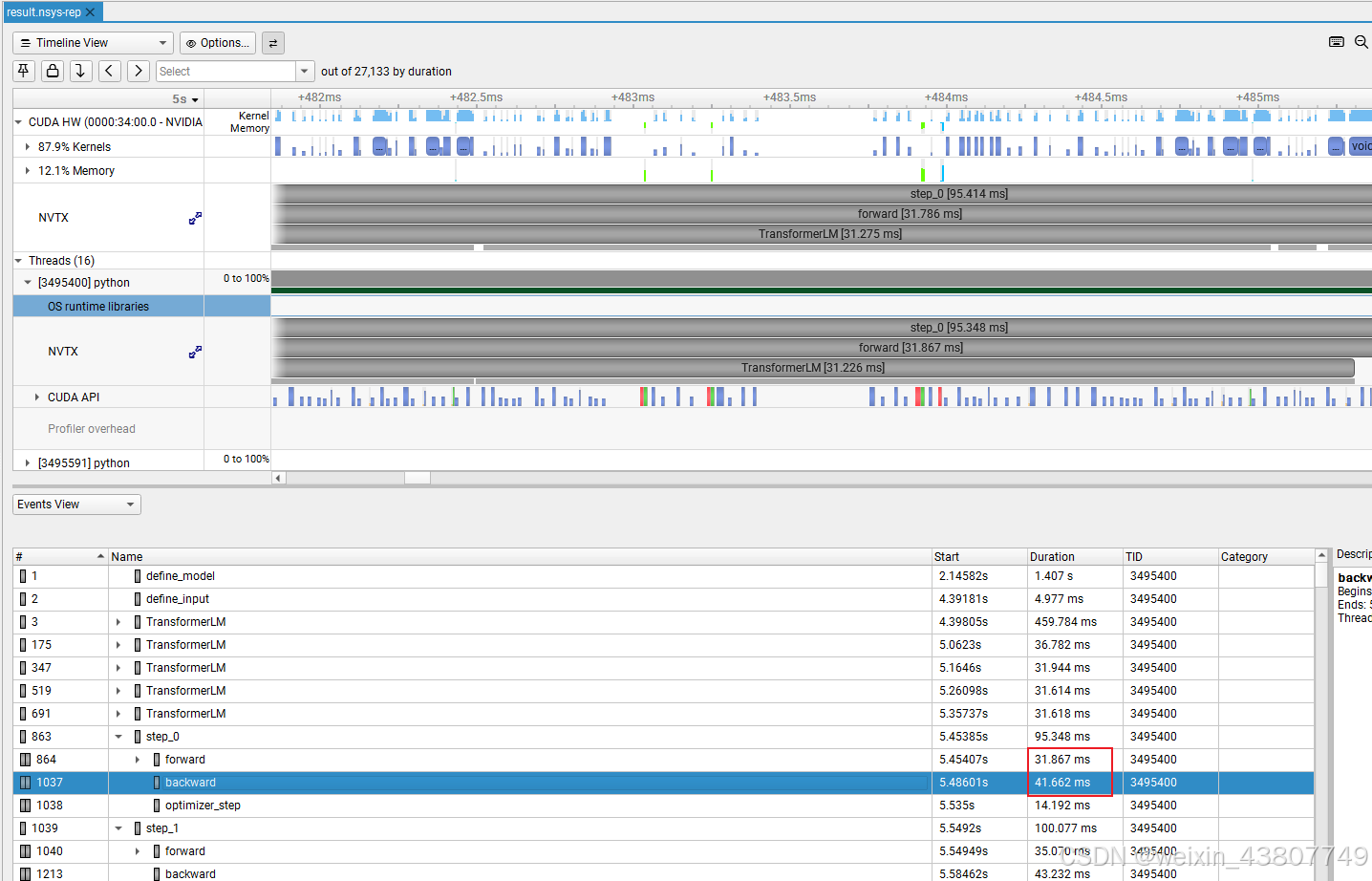Viewport: 1372px width, 881px height.
Task: Collapse the CUDA HW row
Action: pyautogui.click(x=18, y=122)
